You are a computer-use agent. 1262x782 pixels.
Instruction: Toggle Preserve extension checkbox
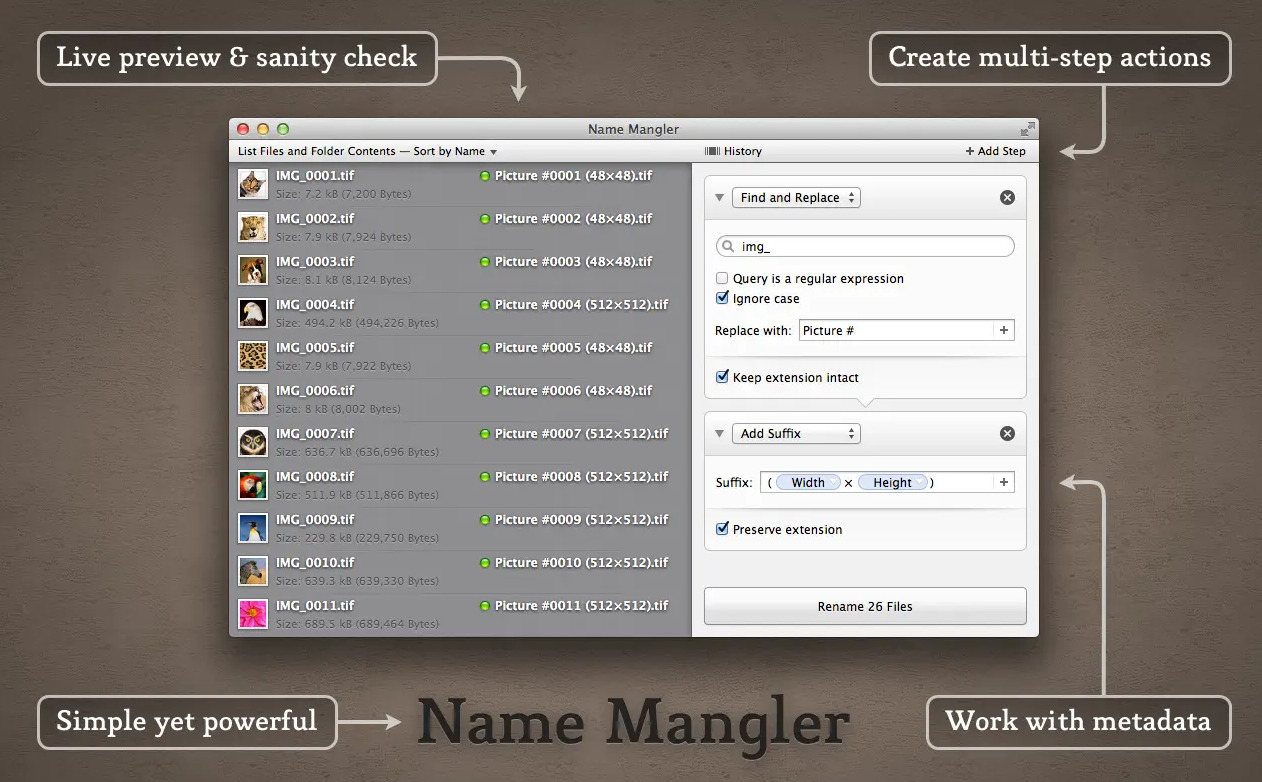pos(722,529)
